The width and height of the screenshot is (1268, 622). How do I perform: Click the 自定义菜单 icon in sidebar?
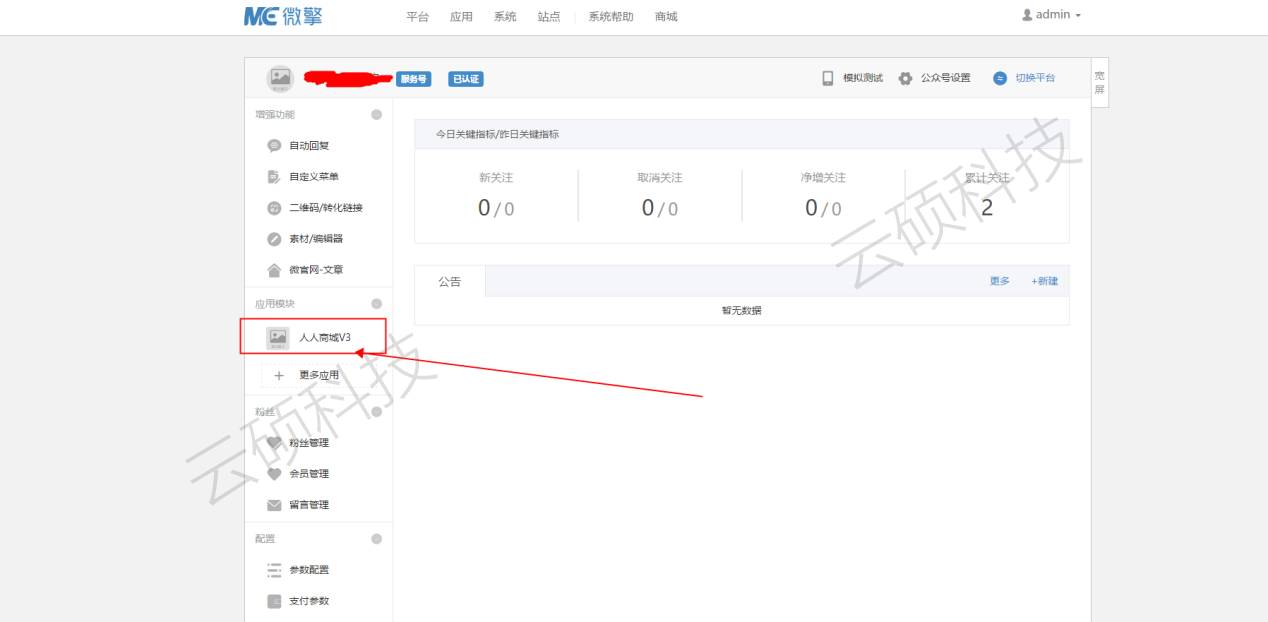coord(274,177)
